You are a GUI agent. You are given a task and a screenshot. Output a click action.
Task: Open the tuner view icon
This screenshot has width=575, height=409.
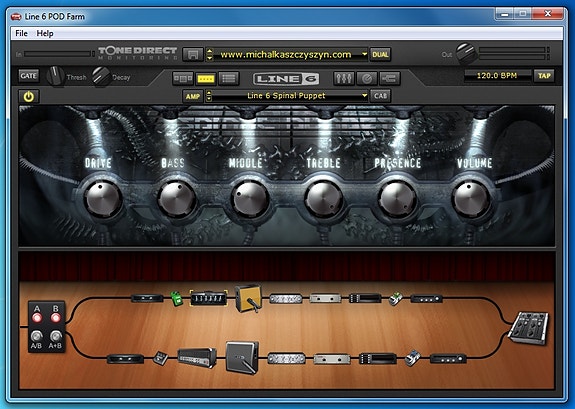click(367, 78)
